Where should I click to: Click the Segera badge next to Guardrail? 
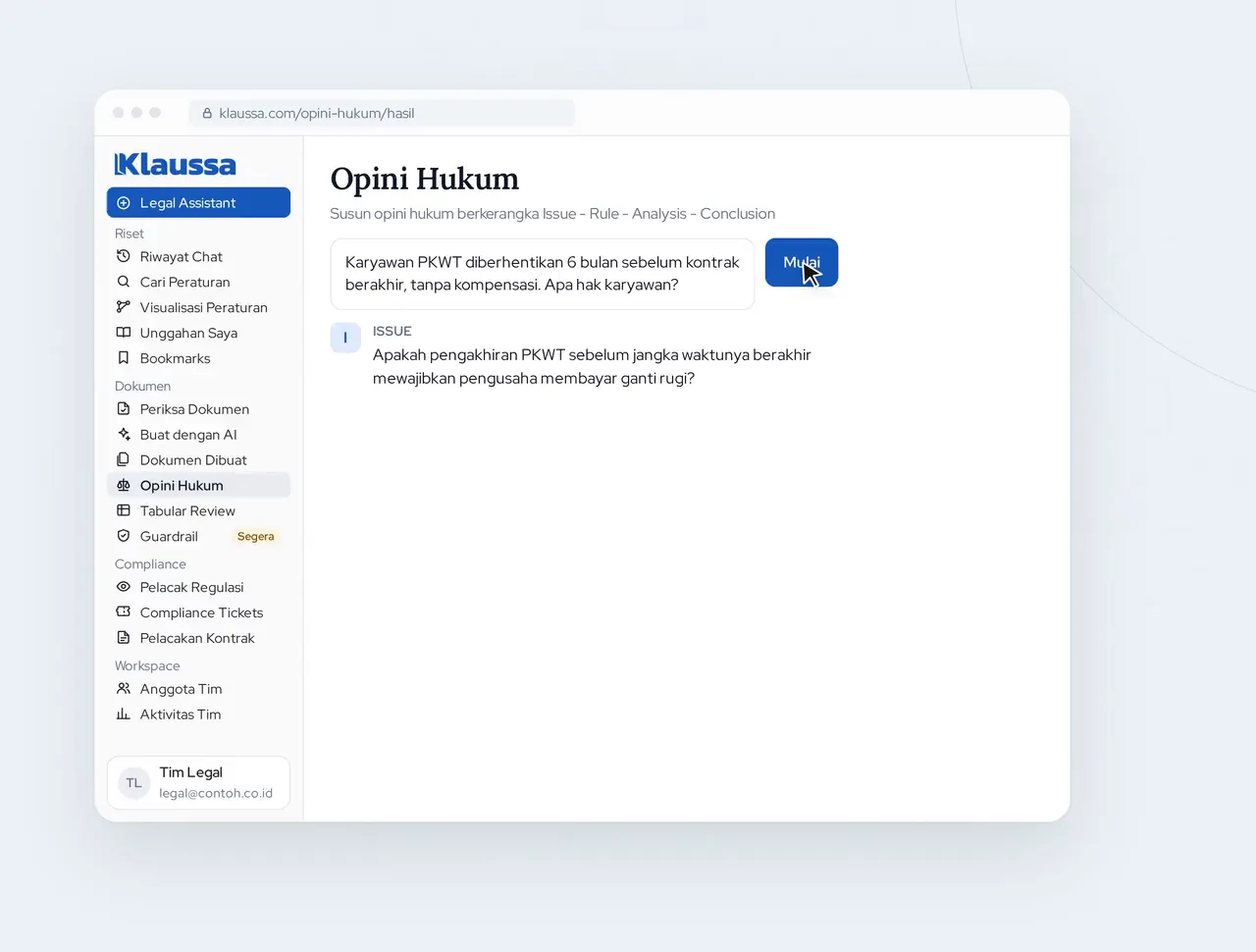pos(255,537)
